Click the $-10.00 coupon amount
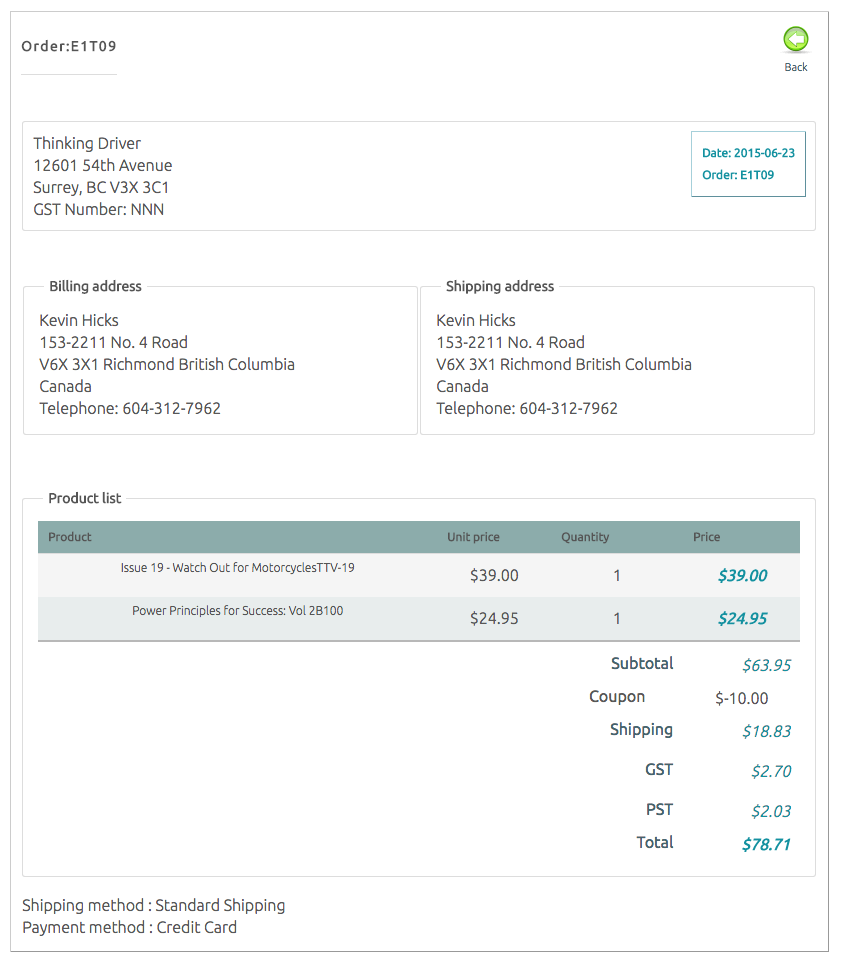The width and height of the screenshot is (842, 969). tap(742, 698)
